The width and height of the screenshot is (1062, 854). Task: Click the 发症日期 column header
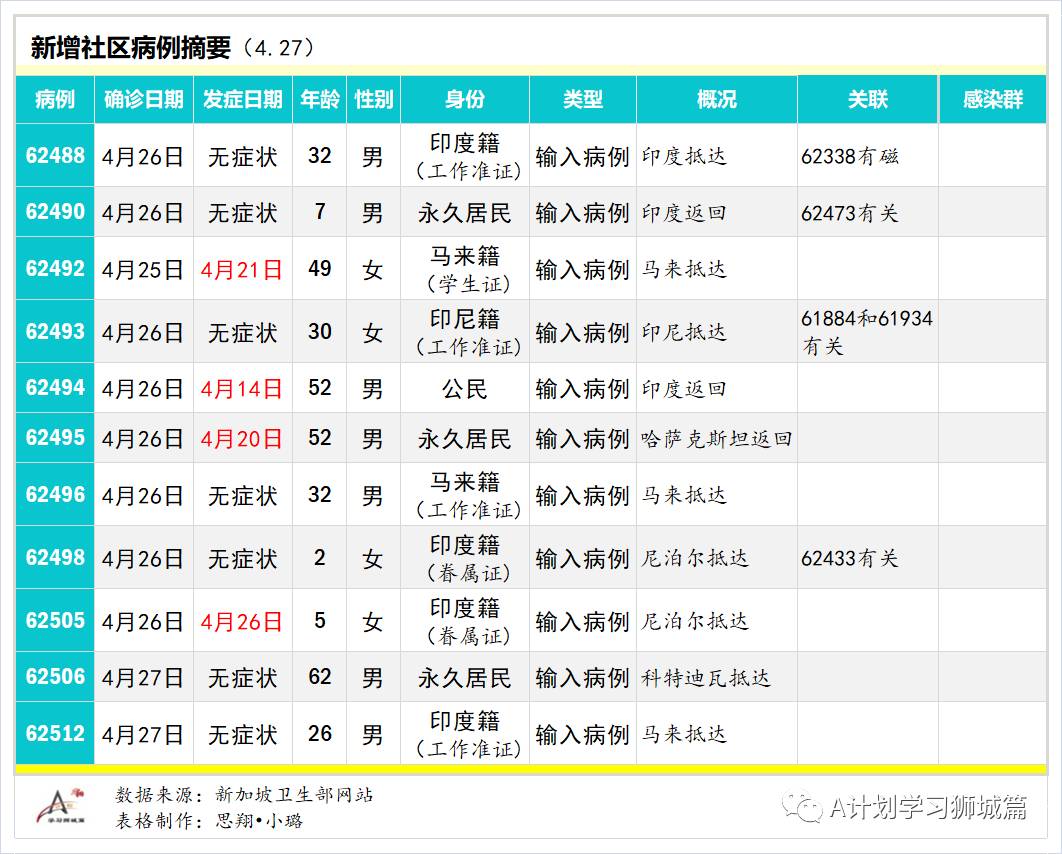pyautogui.click(x=242, y=100)
